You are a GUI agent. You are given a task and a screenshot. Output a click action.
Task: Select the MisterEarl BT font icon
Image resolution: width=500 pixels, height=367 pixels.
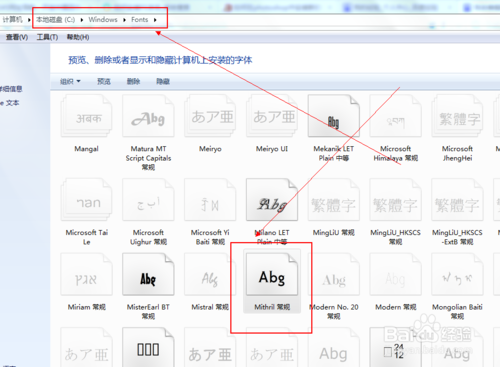coord(148,274)
